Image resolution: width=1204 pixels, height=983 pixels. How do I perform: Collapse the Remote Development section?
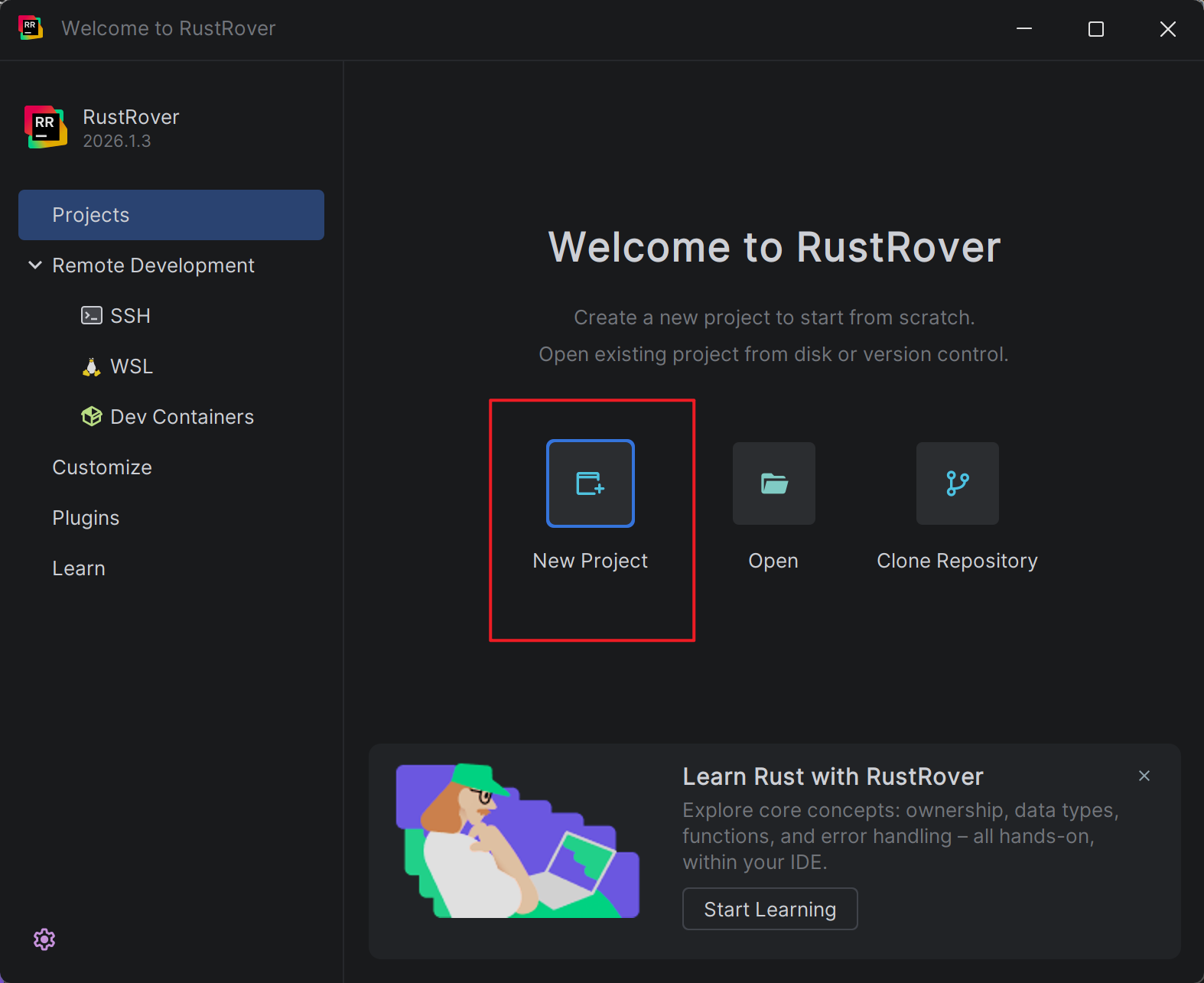[35, 265]
